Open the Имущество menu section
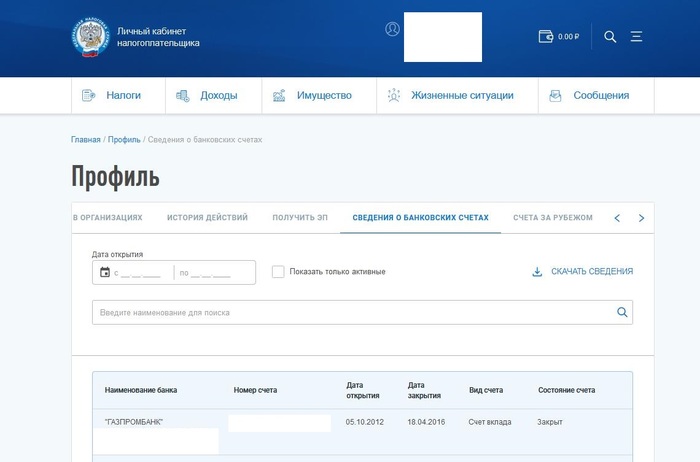 point(312,96)
